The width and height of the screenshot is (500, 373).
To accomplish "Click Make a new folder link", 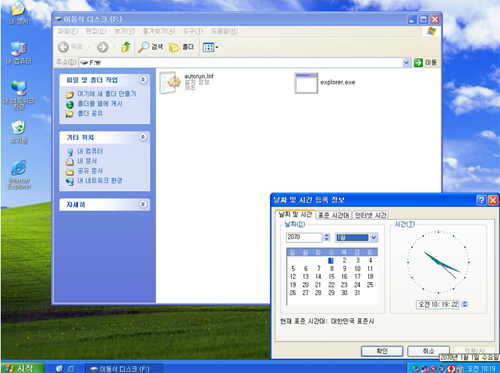I will (x=101, y=94).
